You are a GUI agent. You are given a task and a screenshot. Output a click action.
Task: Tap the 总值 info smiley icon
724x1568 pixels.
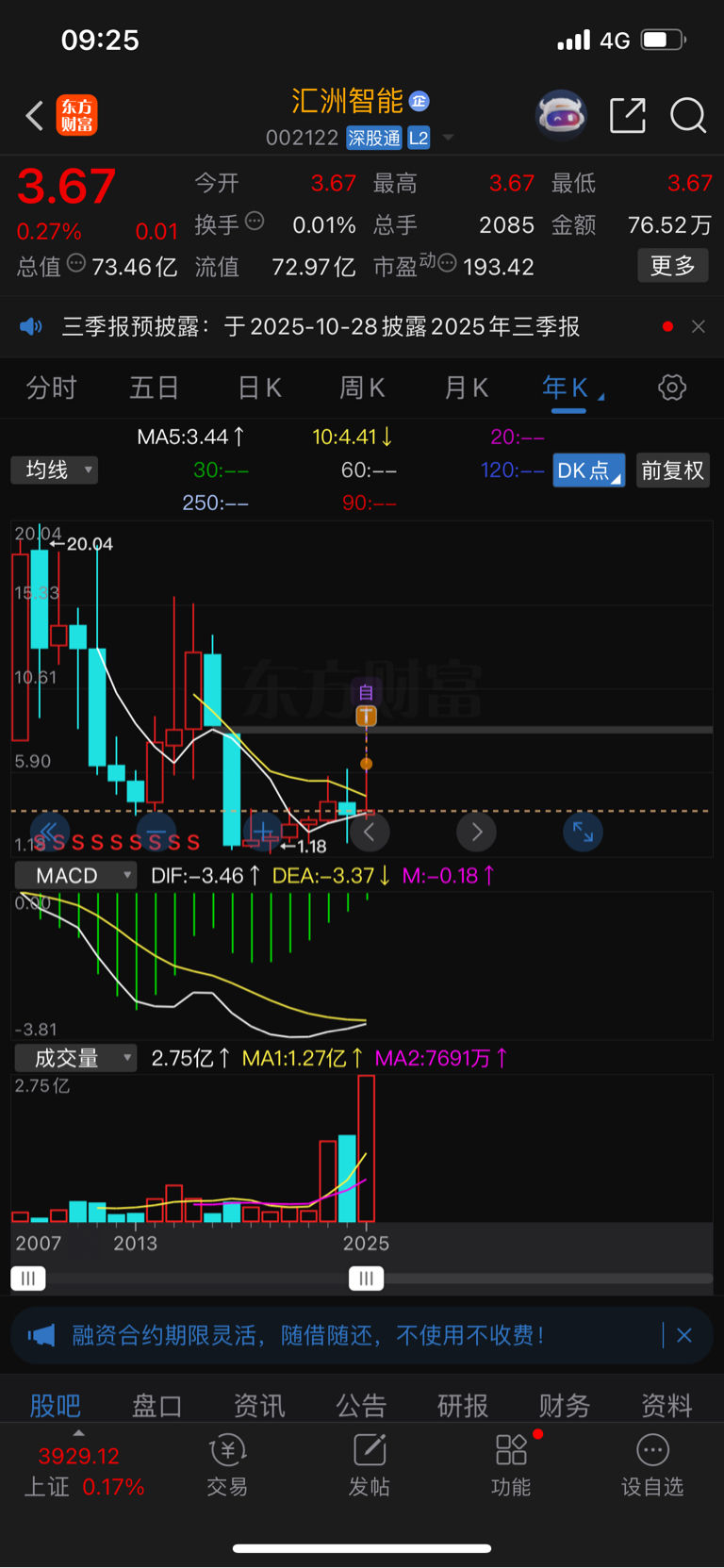point(76,263)
